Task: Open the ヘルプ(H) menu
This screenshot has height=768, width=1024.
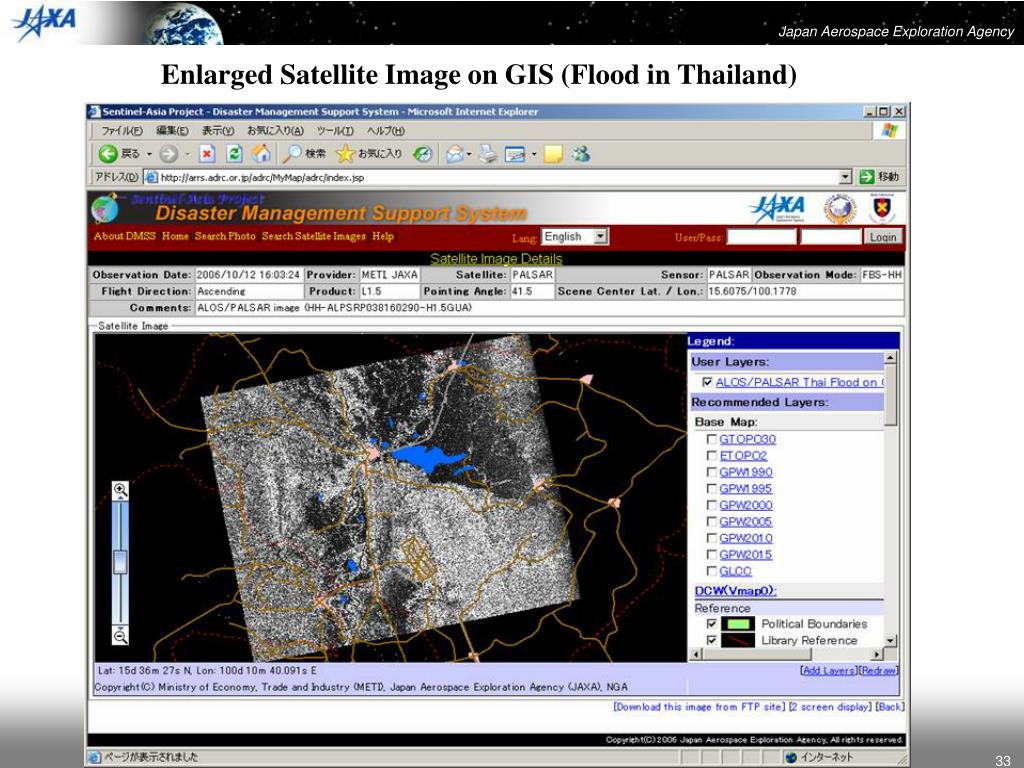Action: click(x=385, y=131)
